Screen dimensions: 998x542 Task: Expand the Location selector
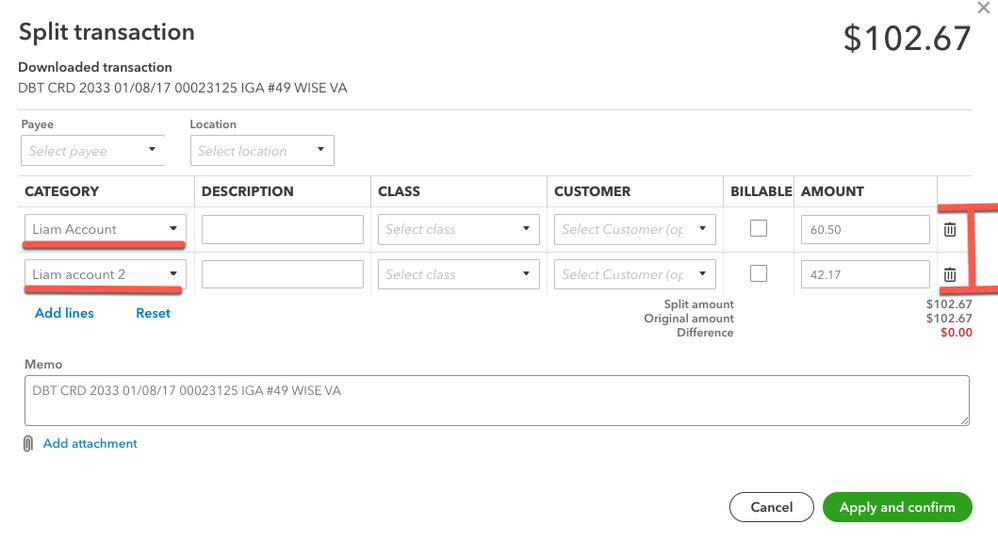pos(262,151)
